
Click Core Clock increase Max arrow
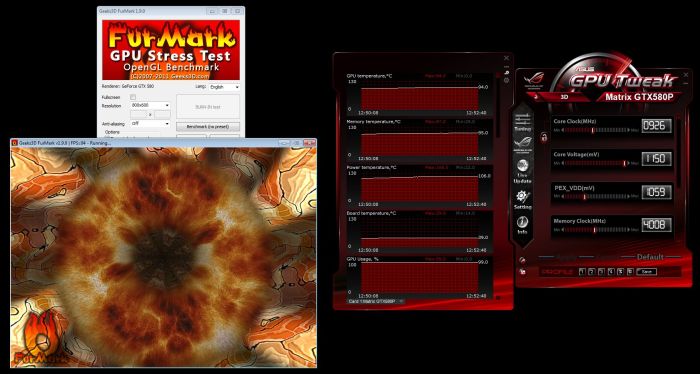[629, 130]
